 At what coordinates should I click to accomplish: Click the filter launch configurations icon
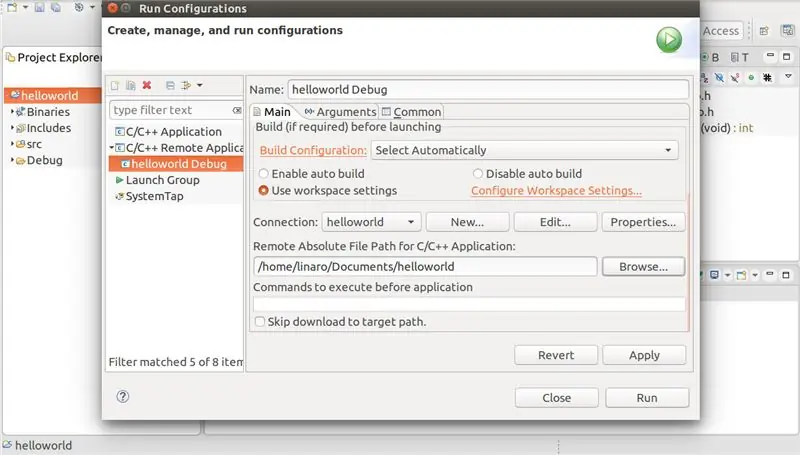(x=187, y=85)
